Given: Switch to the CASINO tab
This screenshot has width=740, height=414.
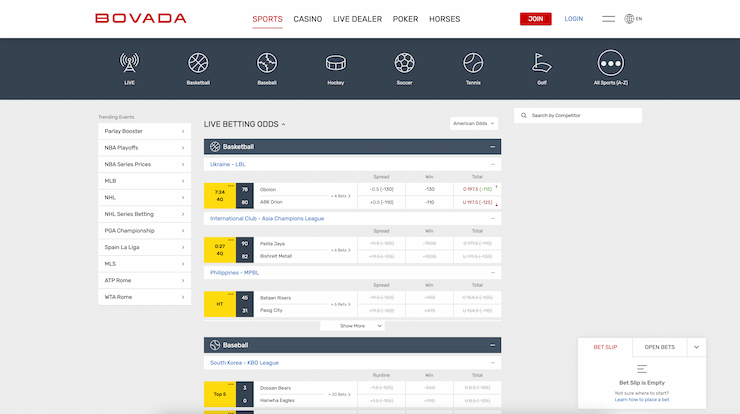Looking at the screenshot, I should click(x=308, y=19).
